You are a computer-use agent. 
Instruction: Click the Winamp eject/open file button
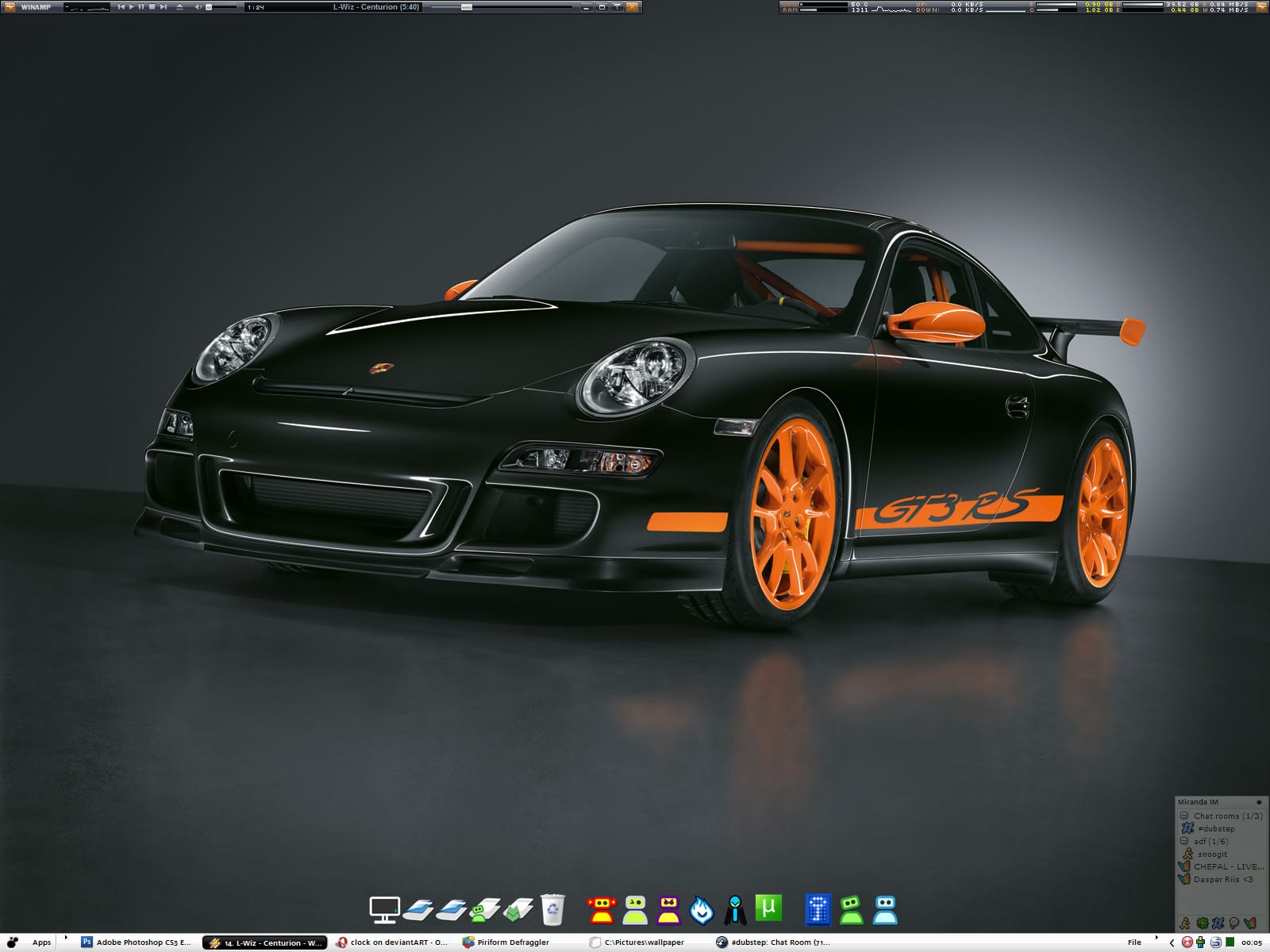click(179, 7)
